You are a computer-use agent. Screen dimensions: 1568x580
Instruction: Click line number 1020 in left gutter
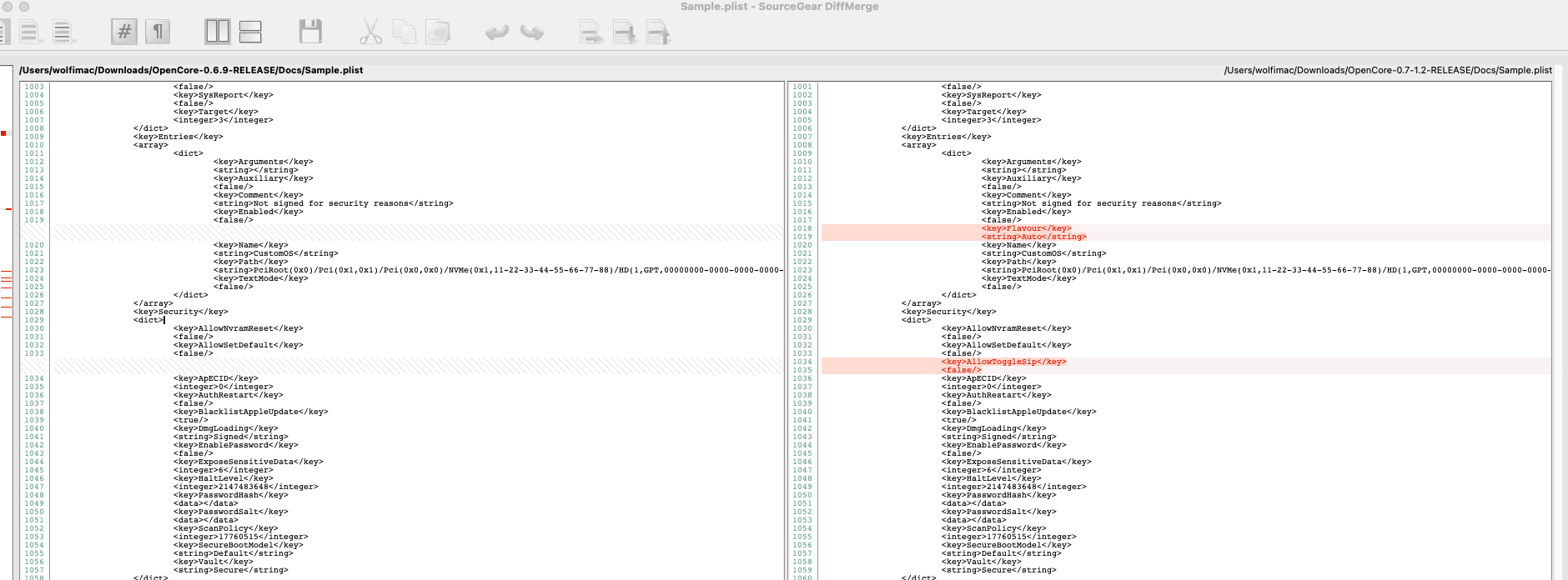(x=34, y=245)
